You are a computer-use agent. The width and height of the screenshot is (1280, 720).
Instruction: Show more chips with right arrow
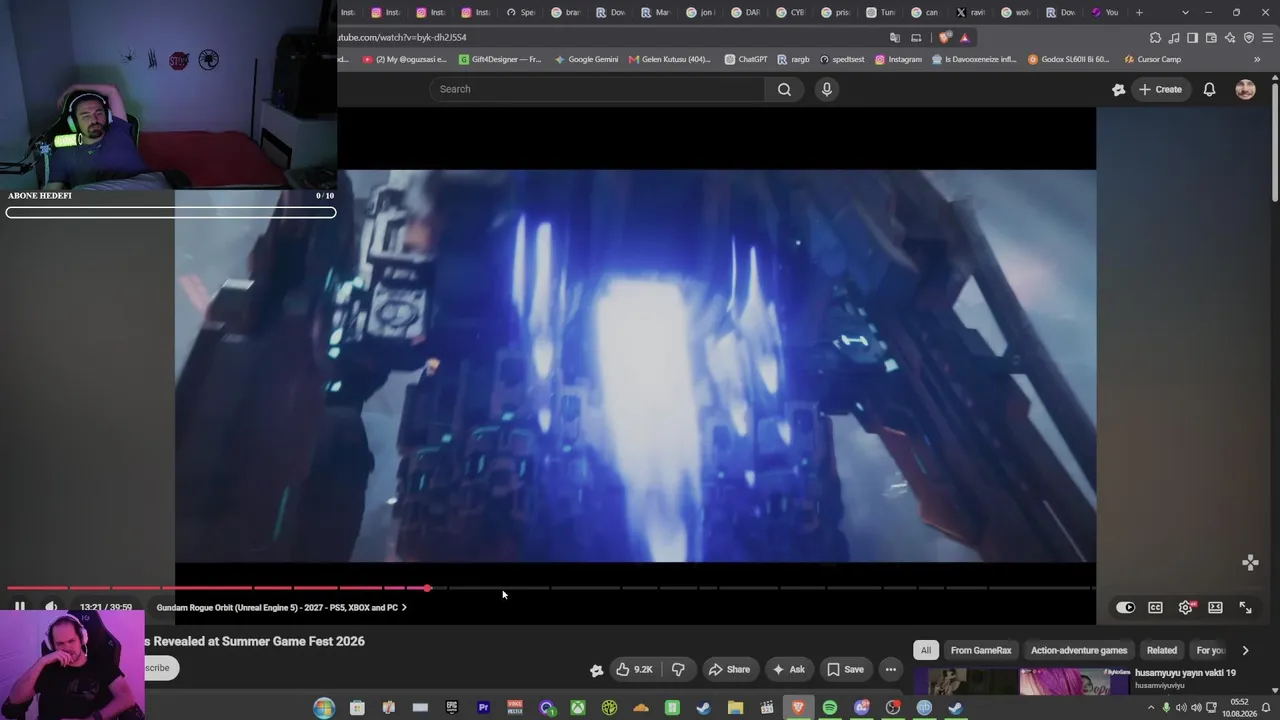coord(1245,650)
